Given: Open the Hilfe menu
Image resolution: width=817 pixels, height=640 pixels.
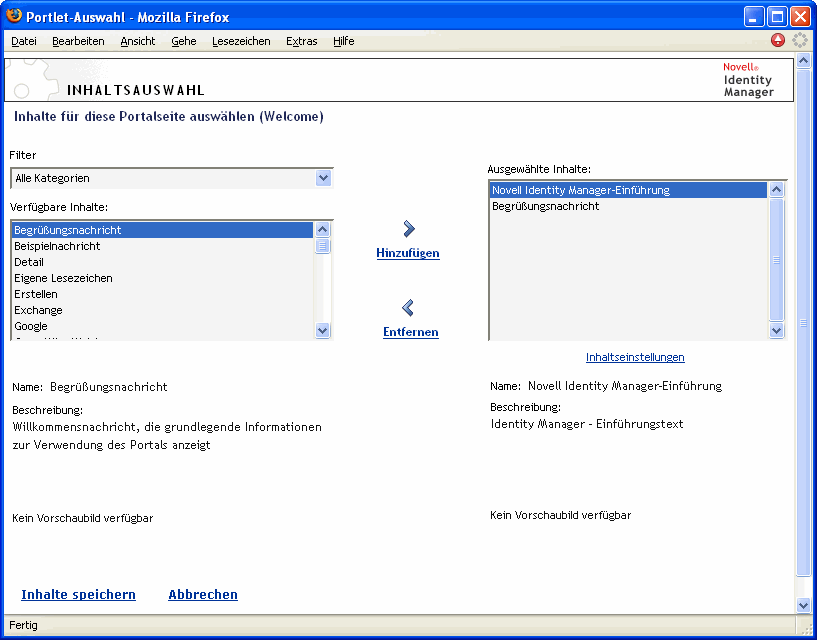Looking at the screenshot, I should point(344,41).
